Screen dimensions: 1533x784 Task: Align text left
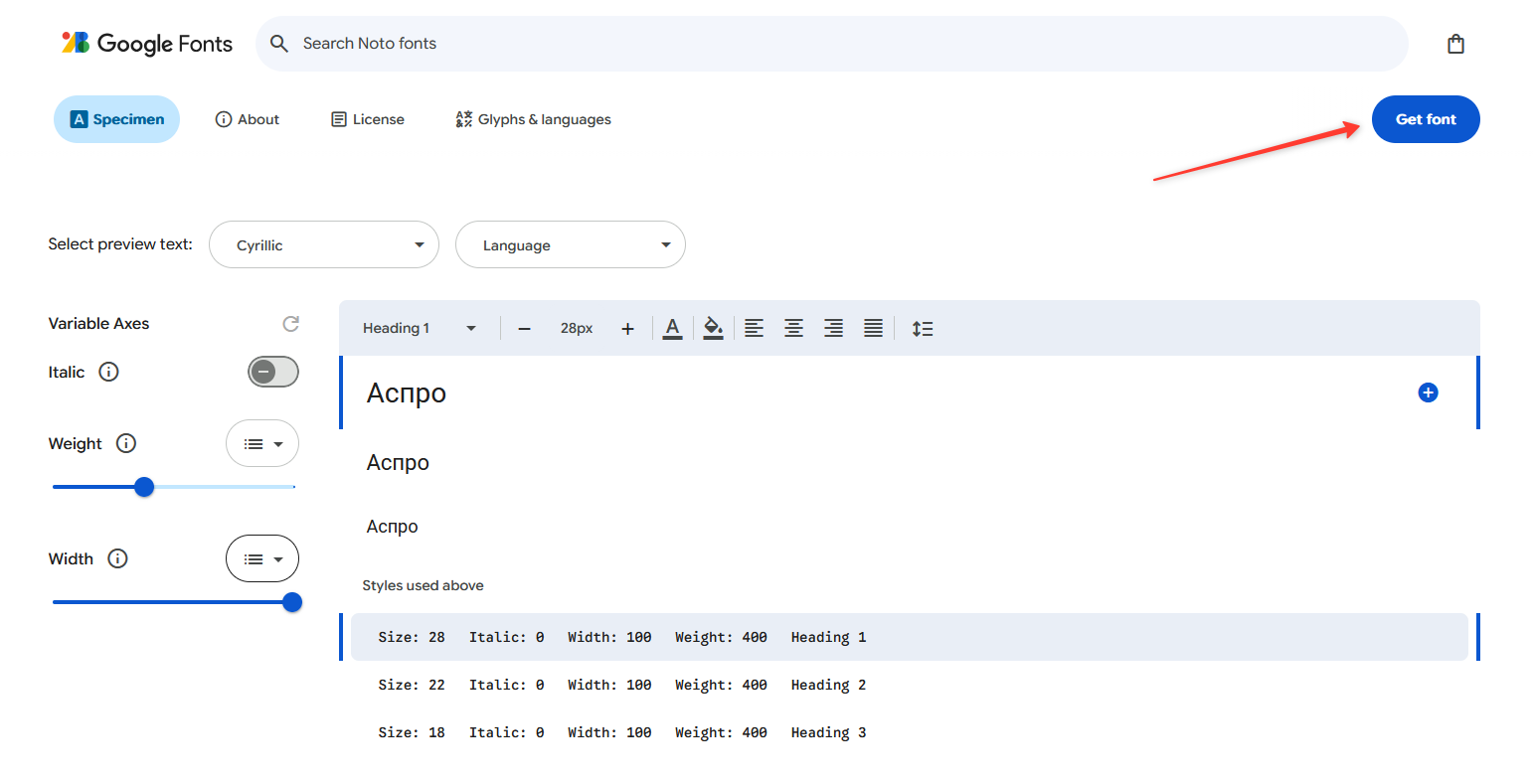tap(755, 328)
